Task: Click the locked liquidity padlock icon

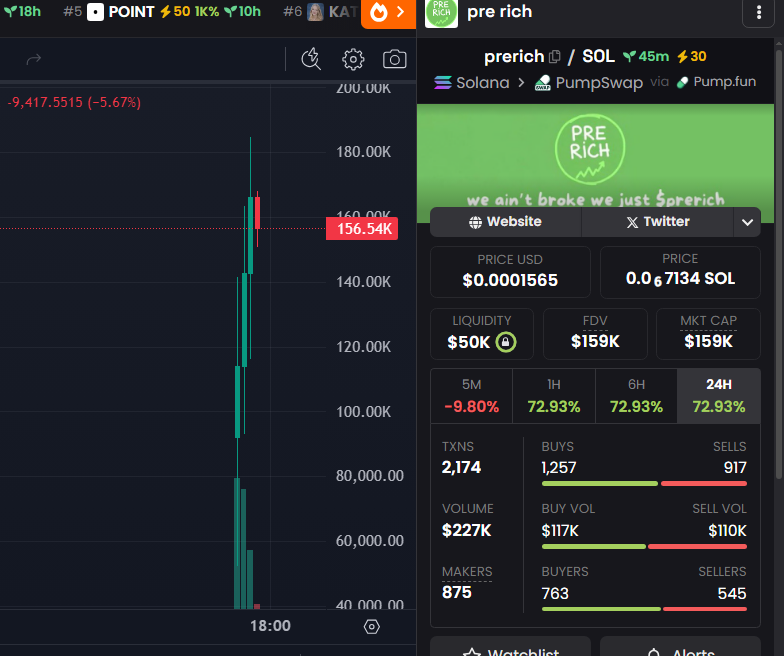Action: [506, 342]
